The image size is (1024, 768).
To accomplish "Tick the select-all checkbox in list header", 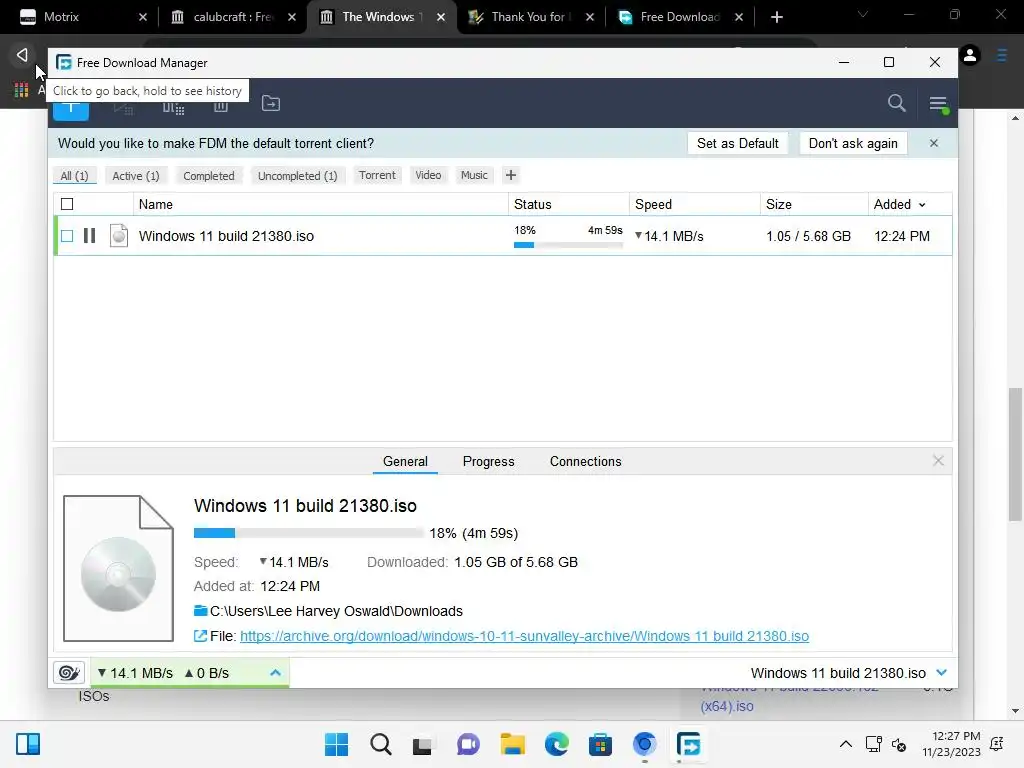I will 67,204.
